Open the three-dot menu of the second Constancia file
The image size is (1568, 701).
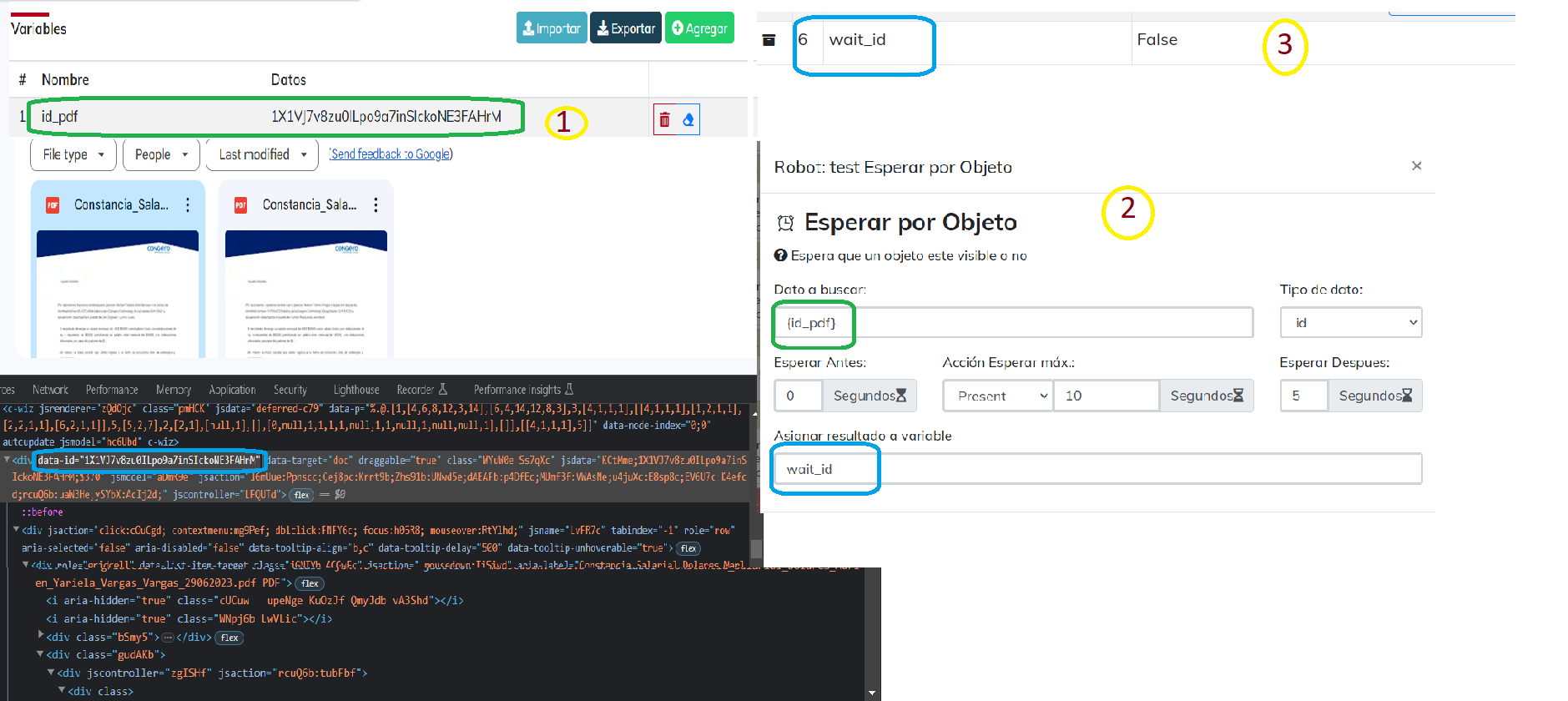pyautogui.click(x=376, y=205)
